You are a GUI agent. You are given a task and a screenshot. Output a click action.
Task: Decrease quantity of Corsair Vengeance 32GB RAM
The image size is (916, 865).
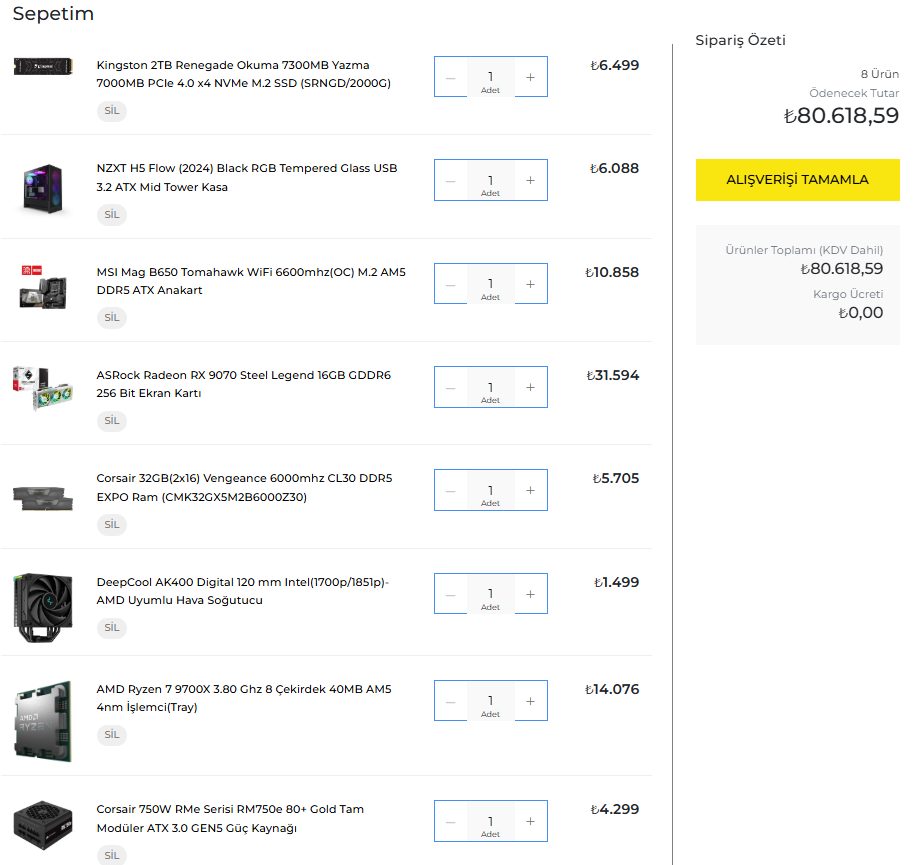click(x=451, y=490)
